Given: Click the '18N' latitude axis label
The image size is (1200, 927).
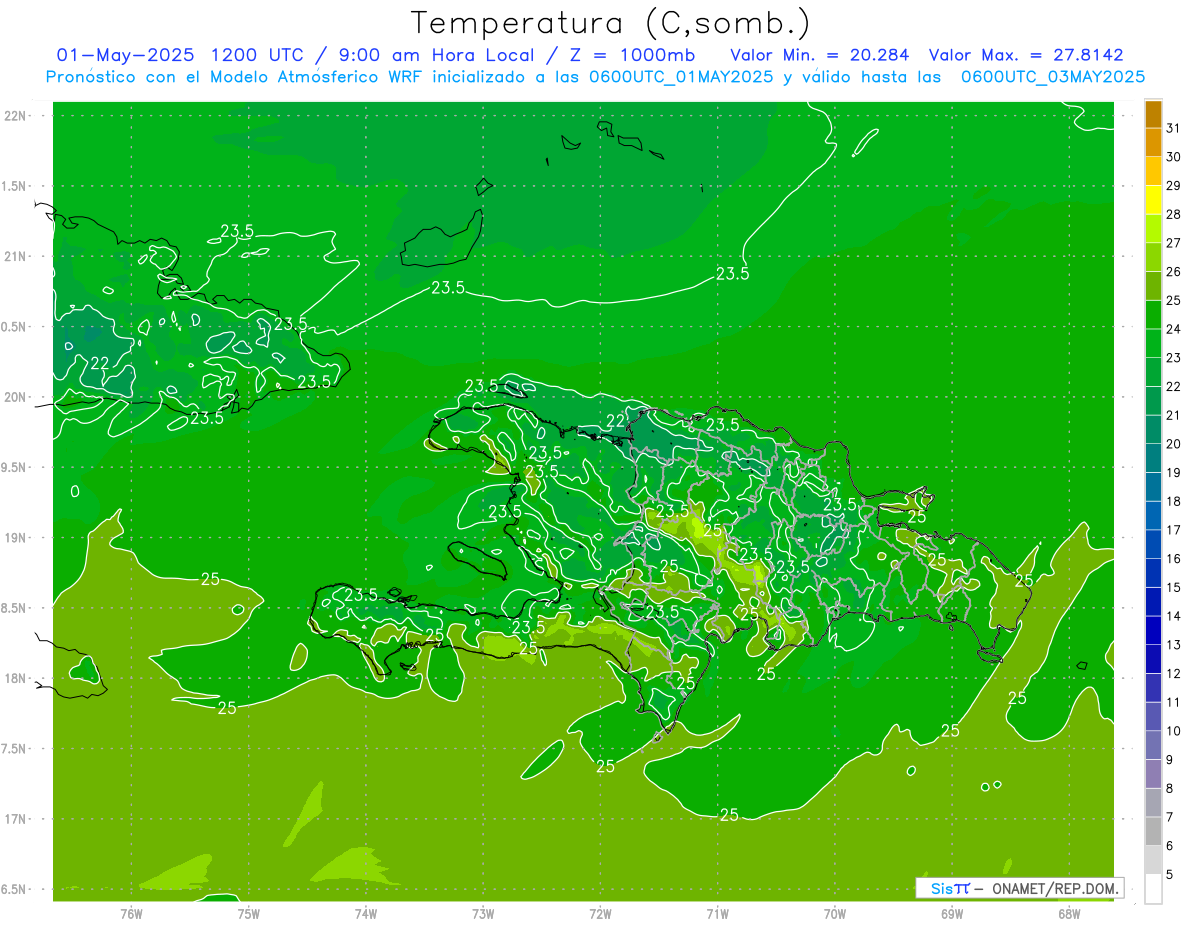Looking at the screenshot, I should coord(16,678).
